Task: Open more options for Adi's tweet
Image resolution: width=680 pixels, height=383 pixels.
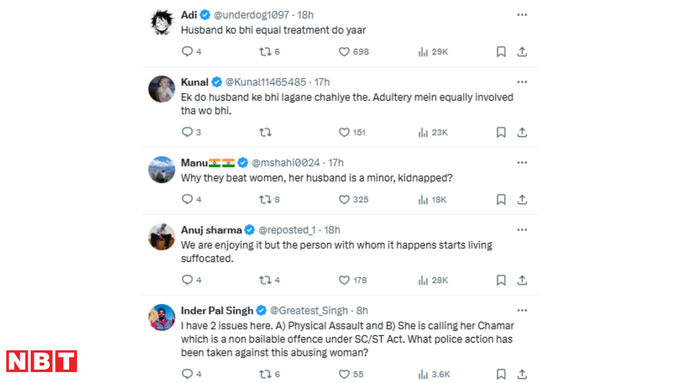Action: [522, 15]
